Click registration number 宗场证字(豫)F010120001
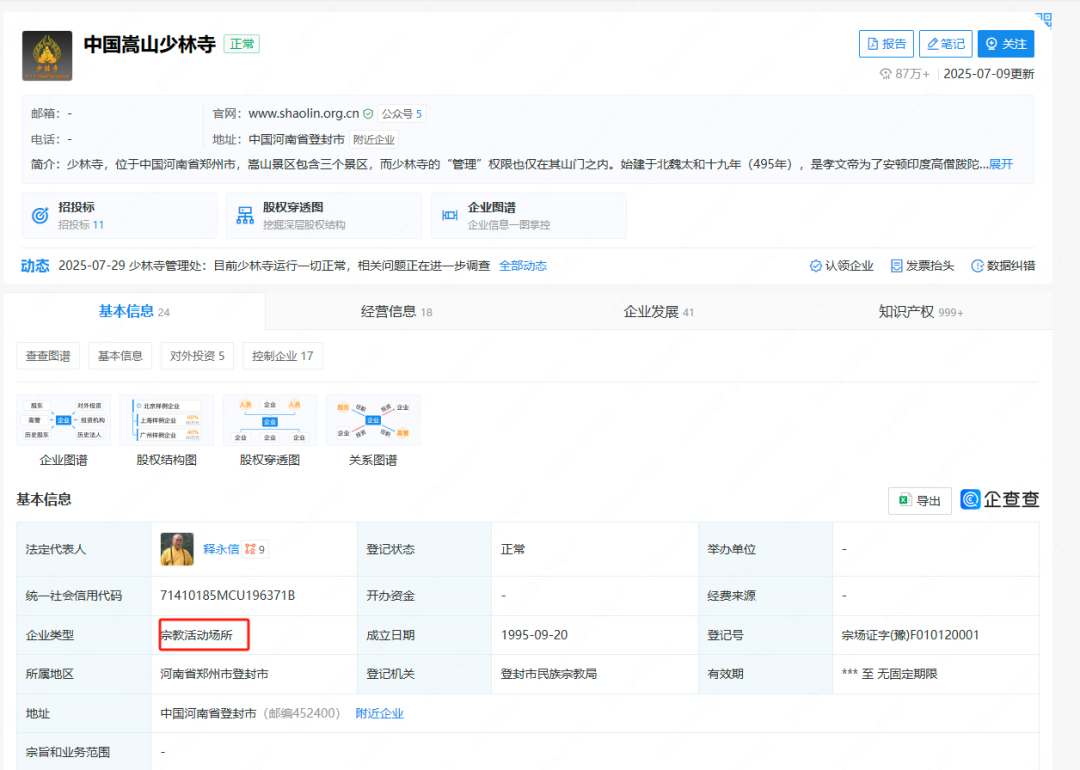The width and height of the screenshot is (1080, 770). coord(910,635)
